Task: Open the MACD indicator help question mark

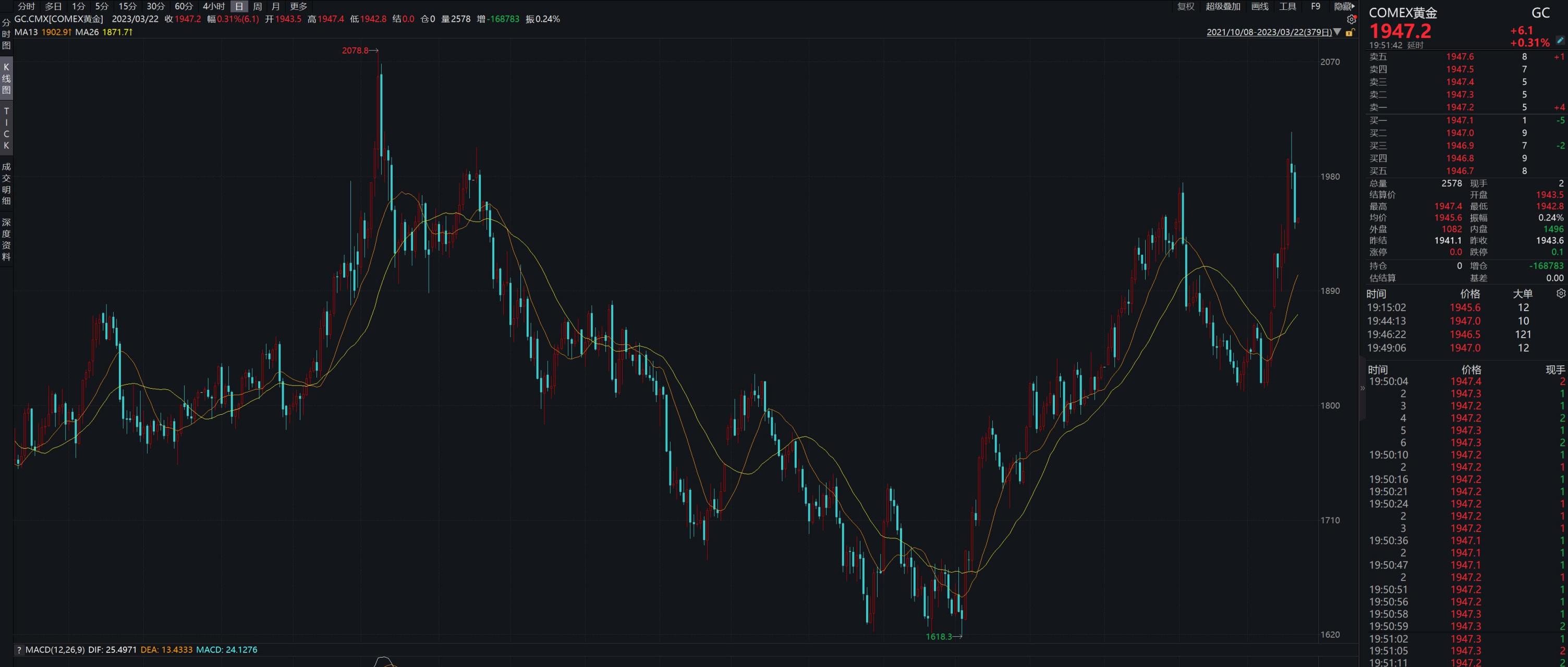Action: click(19, 649)
